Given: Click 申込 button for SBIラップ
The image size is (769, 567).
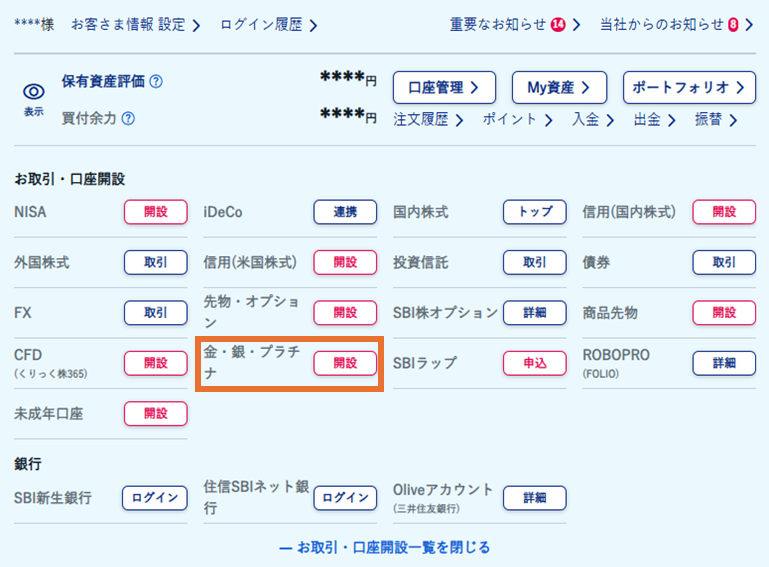Looking at the screenshot, I should [x=535, y=363].
